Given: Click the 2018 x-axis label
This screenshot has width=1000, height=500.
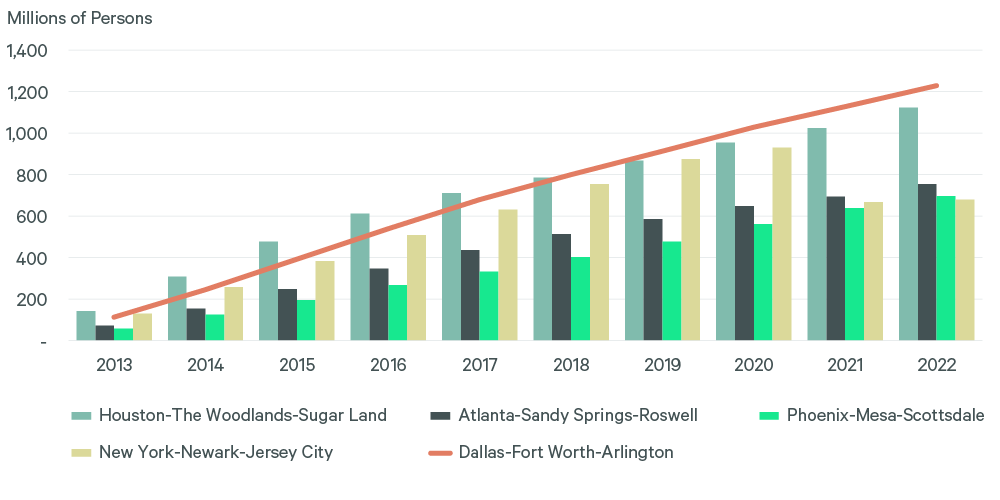Looking at the screenshot, I should pyautogui.click(x=571, y=365).
